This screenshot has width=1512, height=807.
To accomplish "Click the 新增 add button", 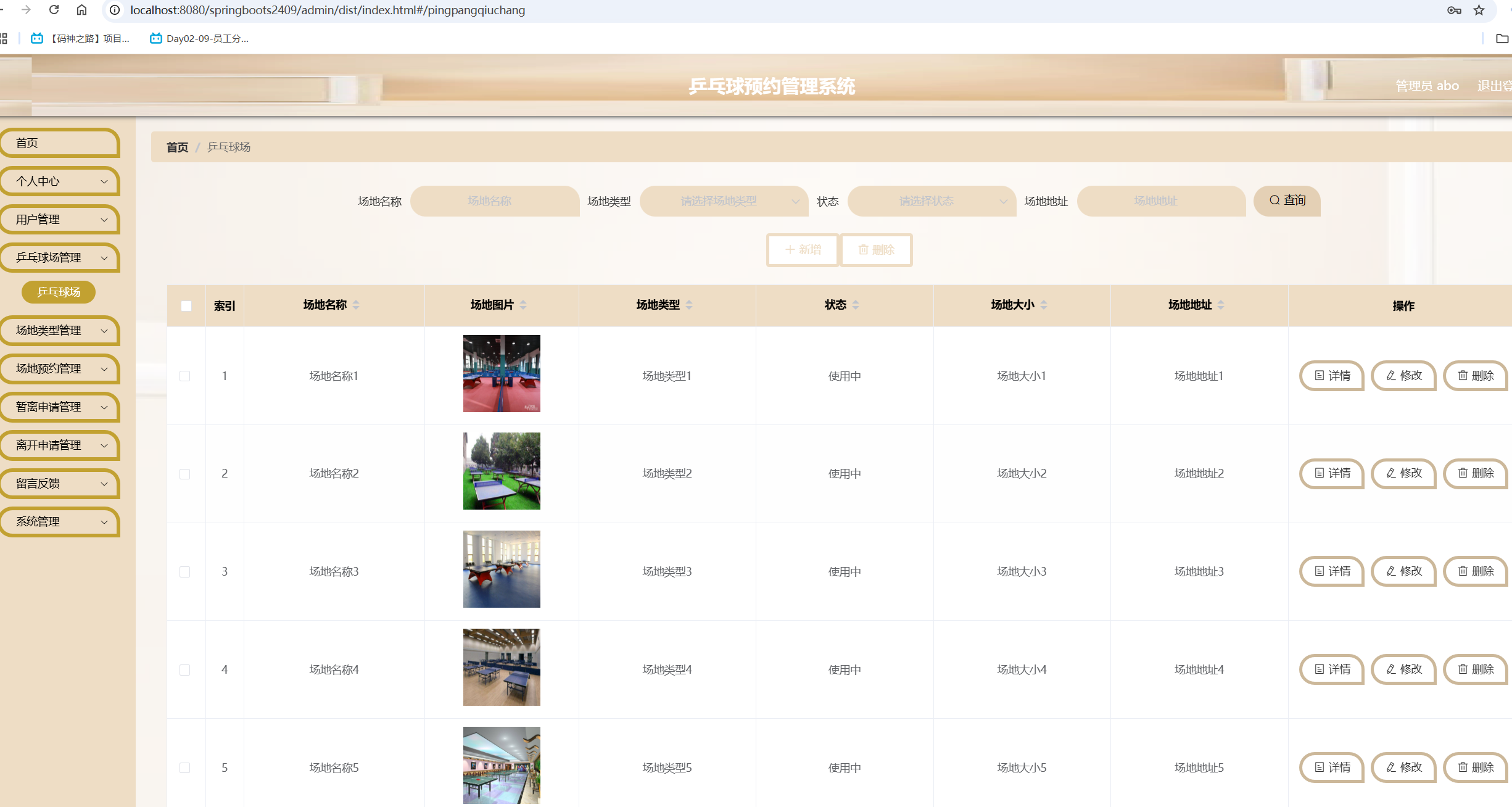I will [x=803, y=250].
